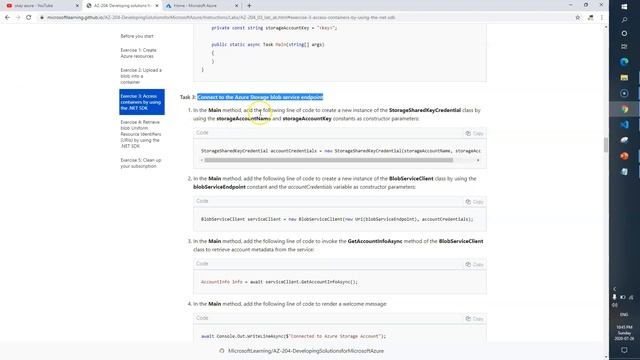
Task: Go to Exercise 5: Clean up subscription
Action: [x=141, y=163]
